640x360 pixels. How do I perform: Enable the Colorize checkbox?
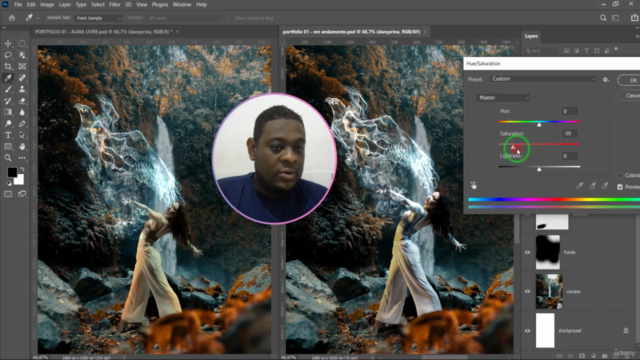coord(620,176)
